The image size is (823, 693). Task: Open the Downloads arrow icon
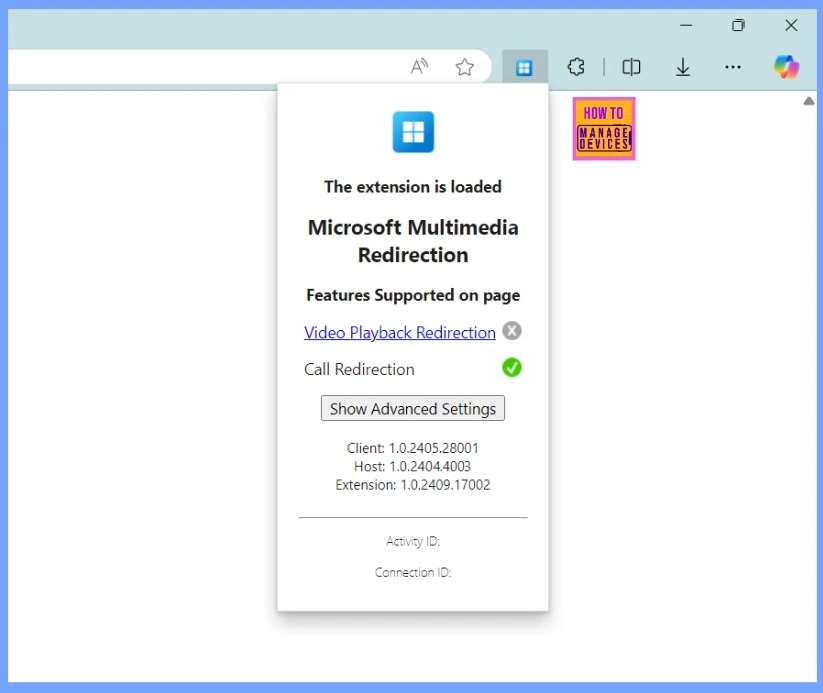pos(682,67)
